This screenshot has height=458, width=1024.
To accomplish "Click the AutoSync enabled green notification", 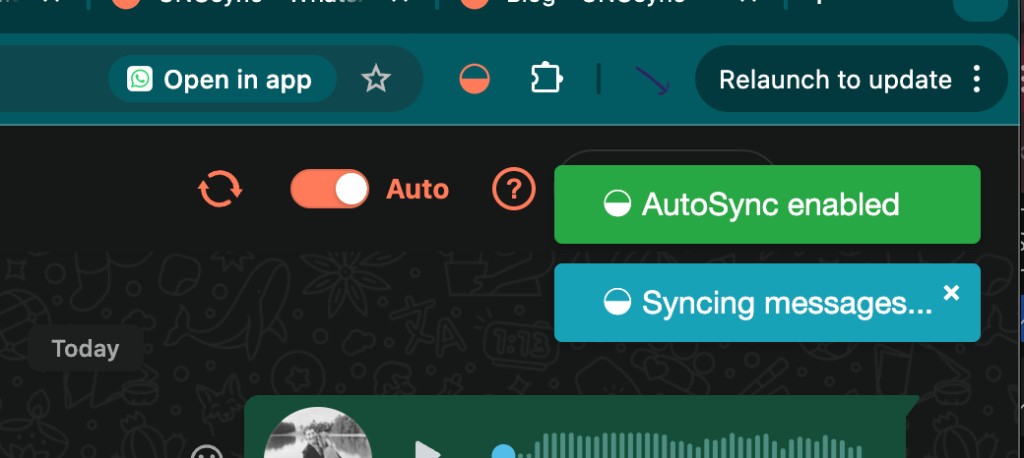I will point(767,204).
